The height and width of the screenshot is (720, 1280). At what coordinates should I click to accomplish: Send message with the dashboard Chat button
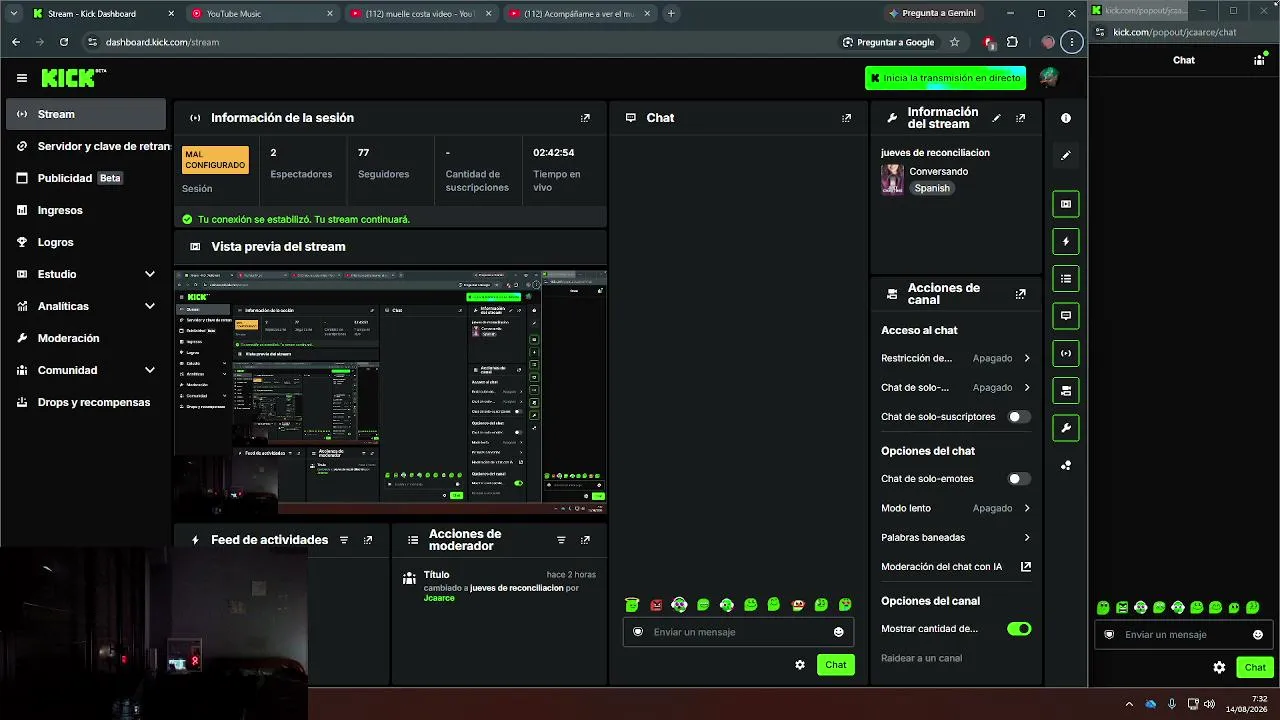(x=836, y=665)
